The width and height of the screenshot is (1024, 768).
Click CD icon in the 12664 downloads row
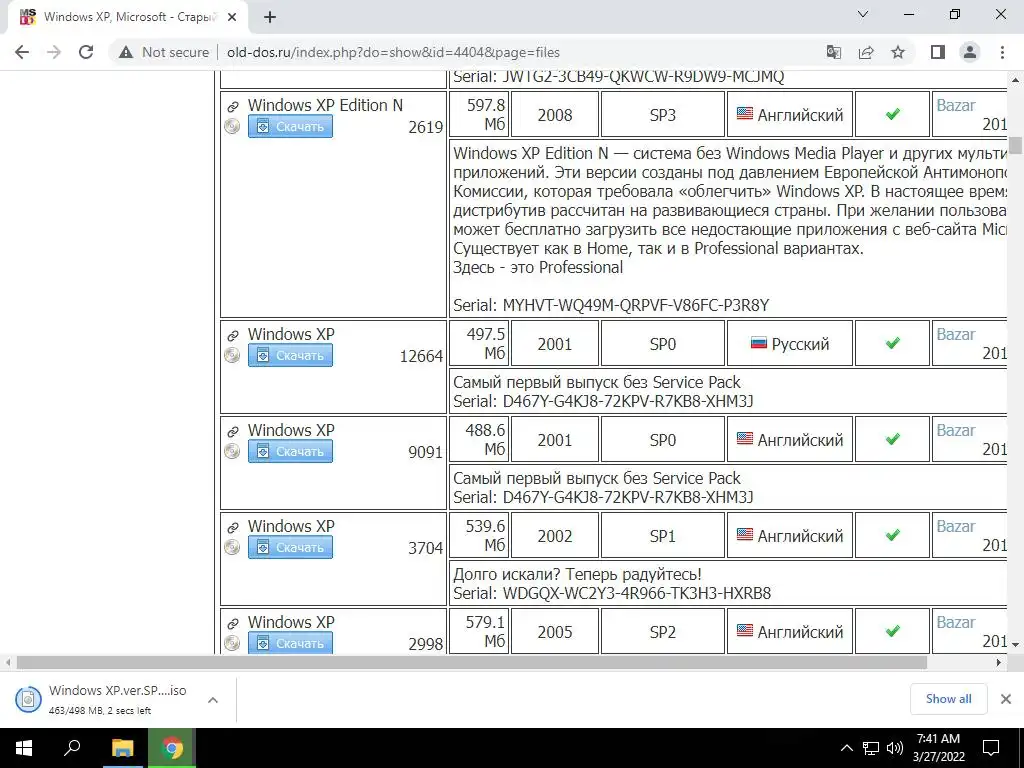(232, 355)
